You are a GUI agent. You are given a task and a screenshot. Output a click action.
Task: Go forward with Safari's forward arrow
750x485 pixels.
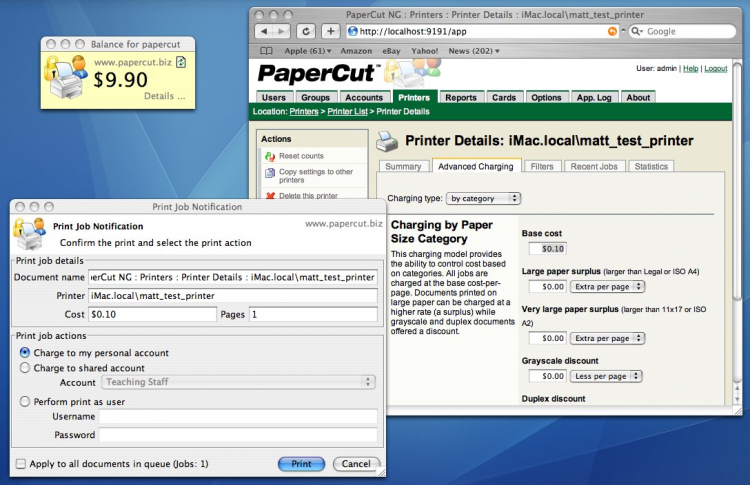[282, 32]
